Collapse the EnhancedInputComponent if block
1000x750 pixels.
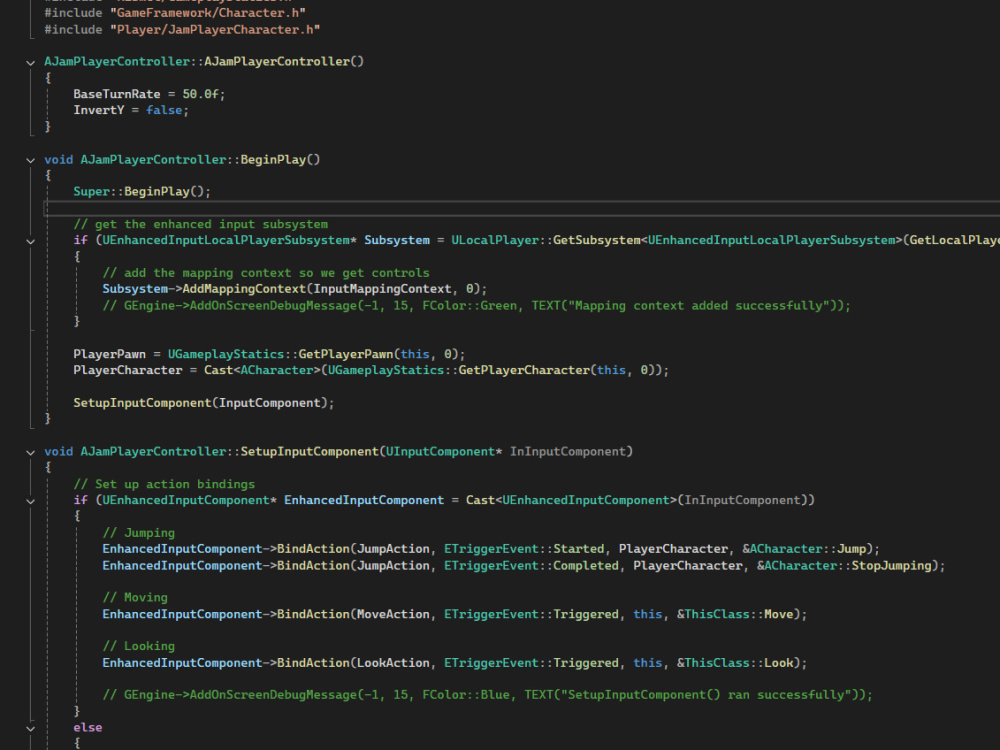point(30,501)
